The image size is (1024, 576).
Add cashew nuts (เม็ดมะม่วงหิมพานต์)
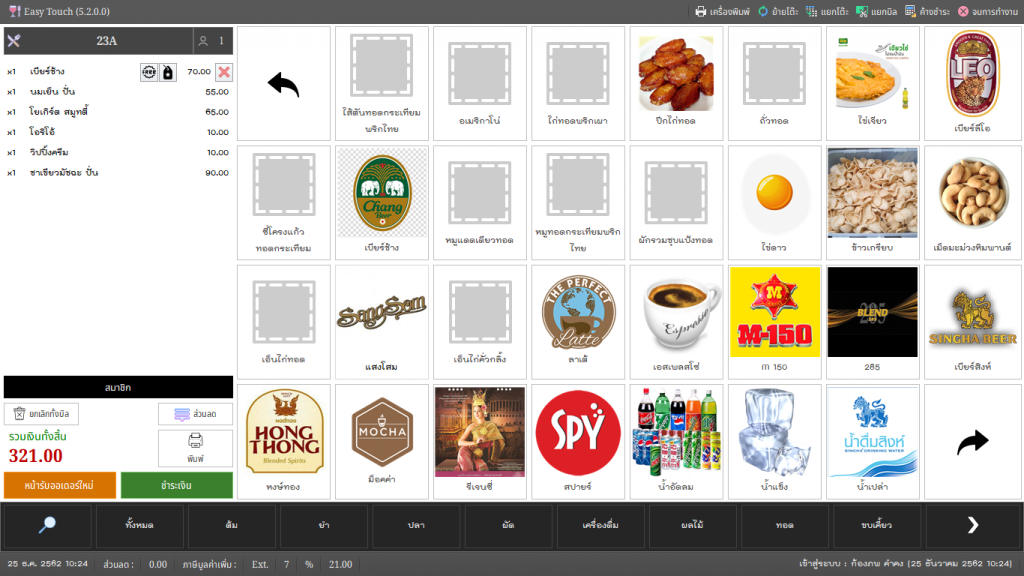(x=972, y=203)
